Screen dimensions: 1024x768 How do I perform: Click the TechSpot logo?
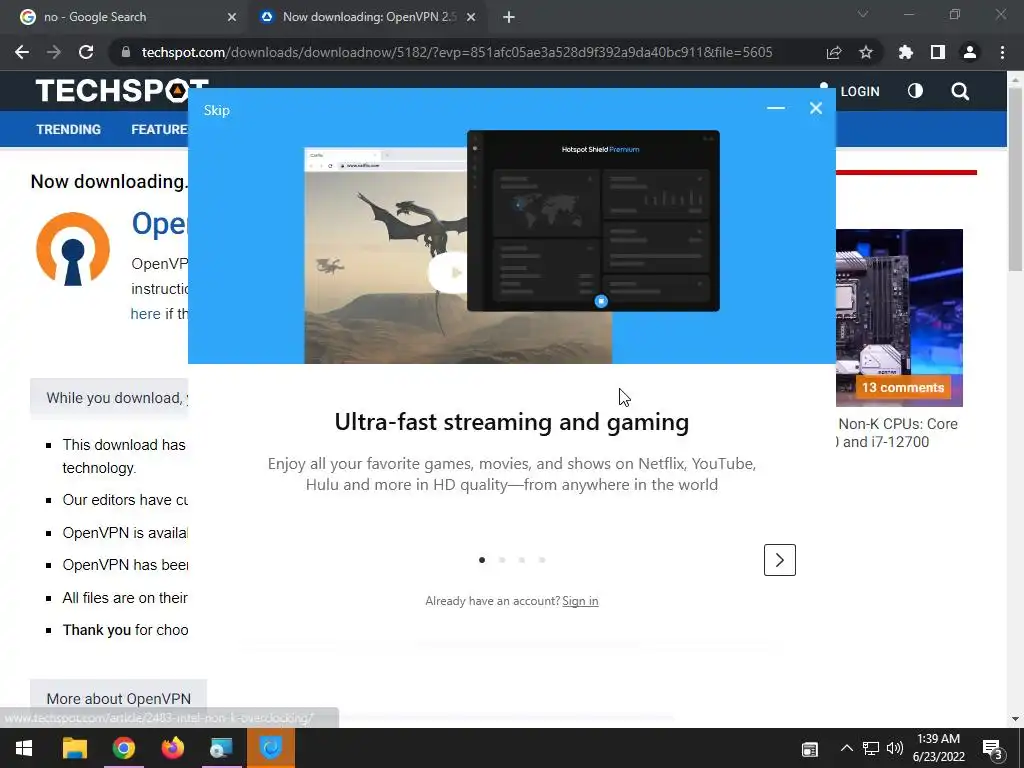point(122,91)
